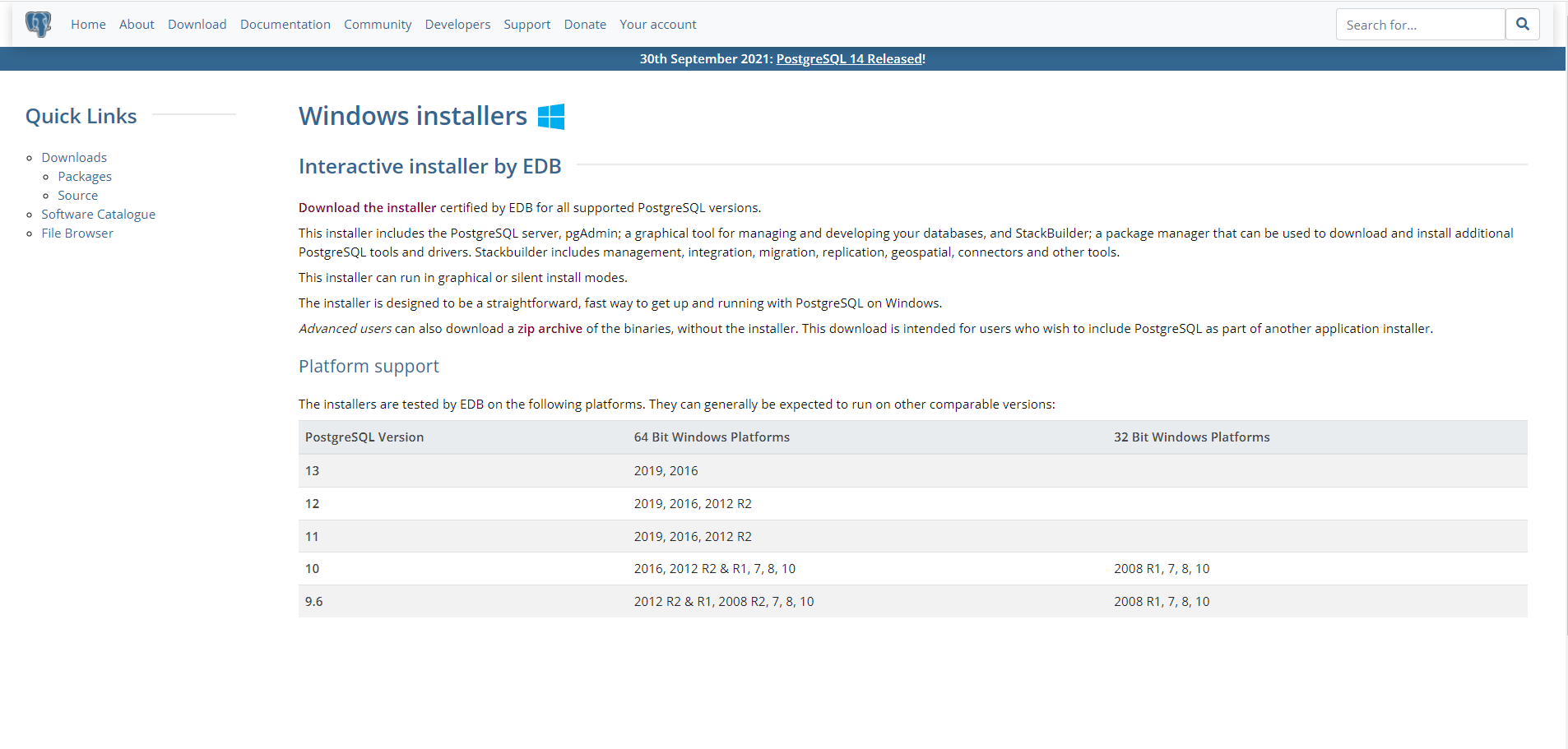
Task: Click the 'Advanced users' italic text
Action: [345, 329]
